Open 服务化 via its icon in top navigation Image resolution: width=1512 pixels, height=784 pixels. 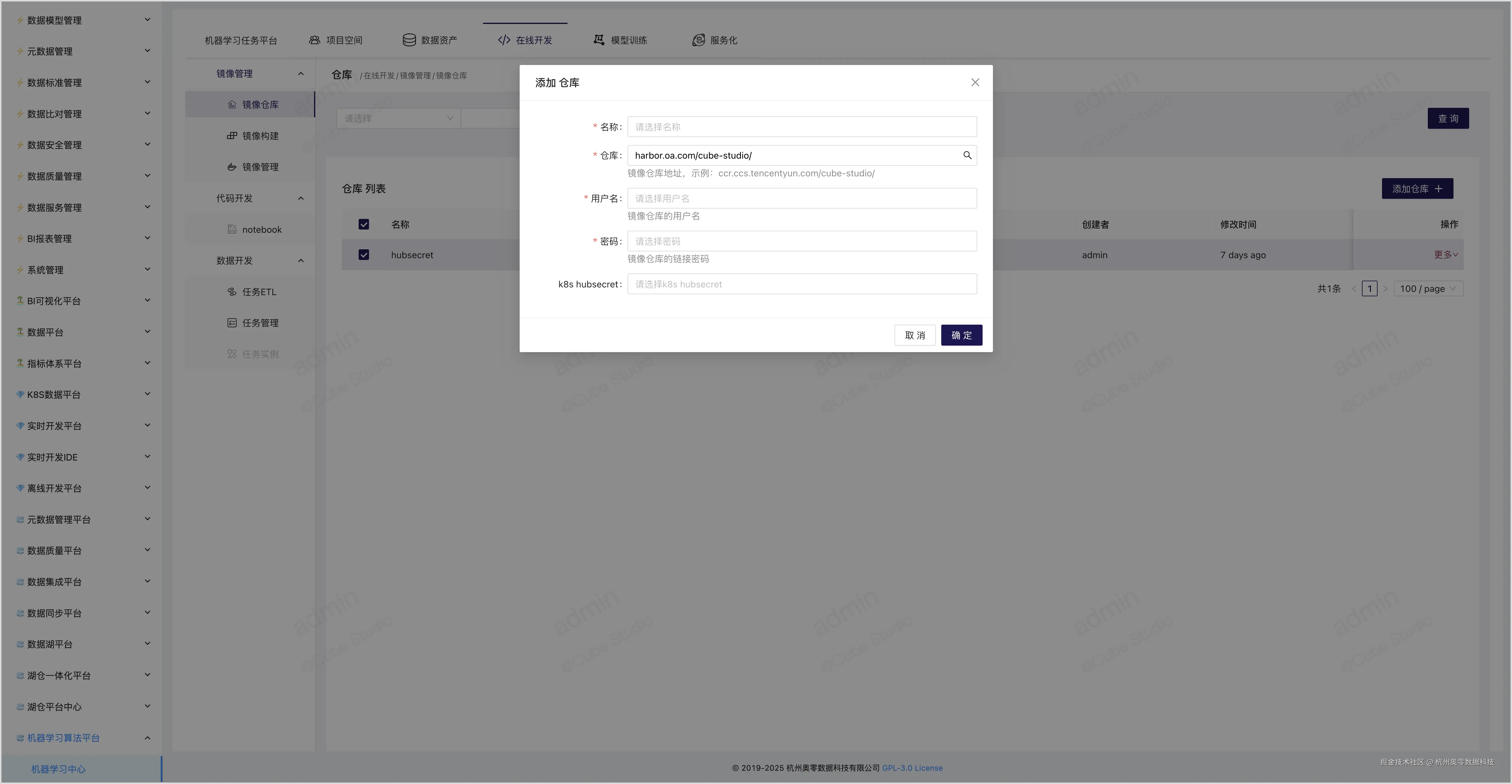(x=698, y=40)
